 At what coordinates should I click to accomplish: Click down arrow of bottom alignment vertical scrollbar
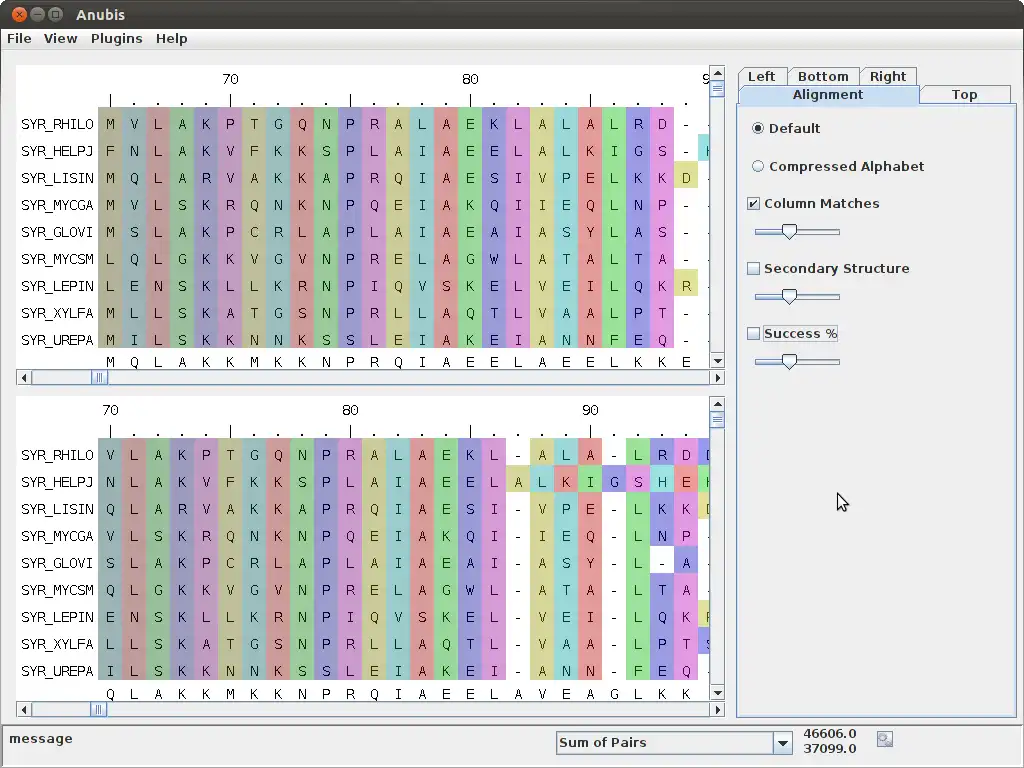tap(717, 693)
